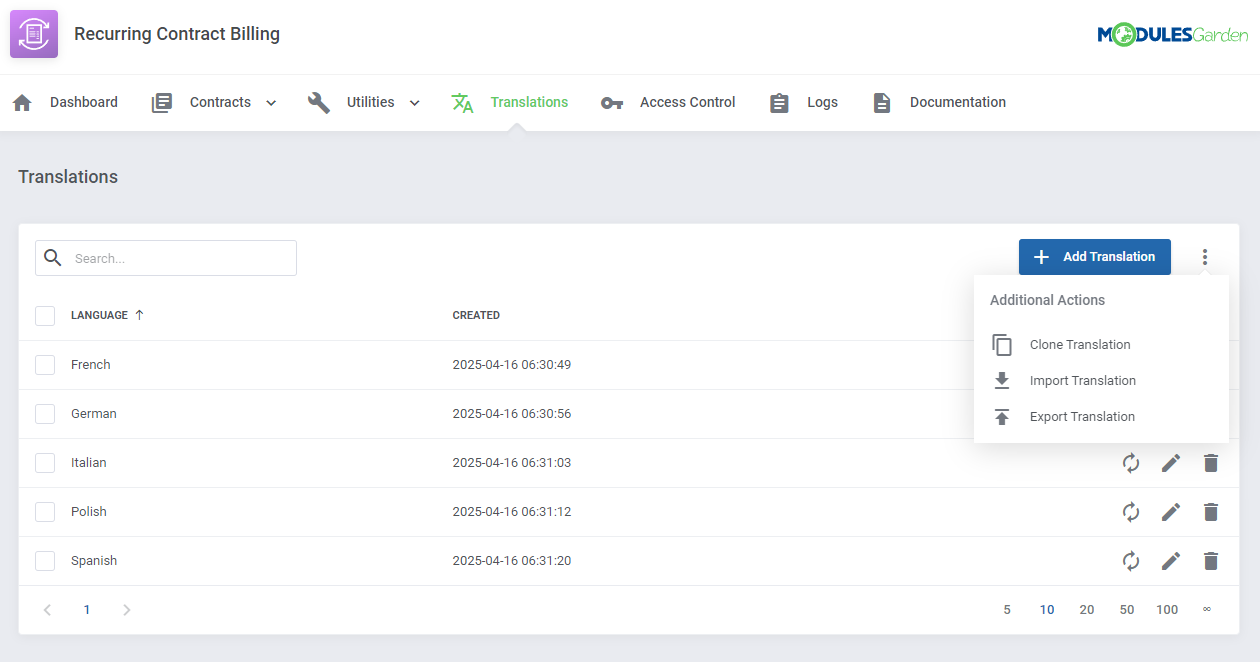Image resolution: width=1260 pixels, height=662 pixels.
Task: Expand the Contracts dropdown chevron
Action: (x=271, y=103)
